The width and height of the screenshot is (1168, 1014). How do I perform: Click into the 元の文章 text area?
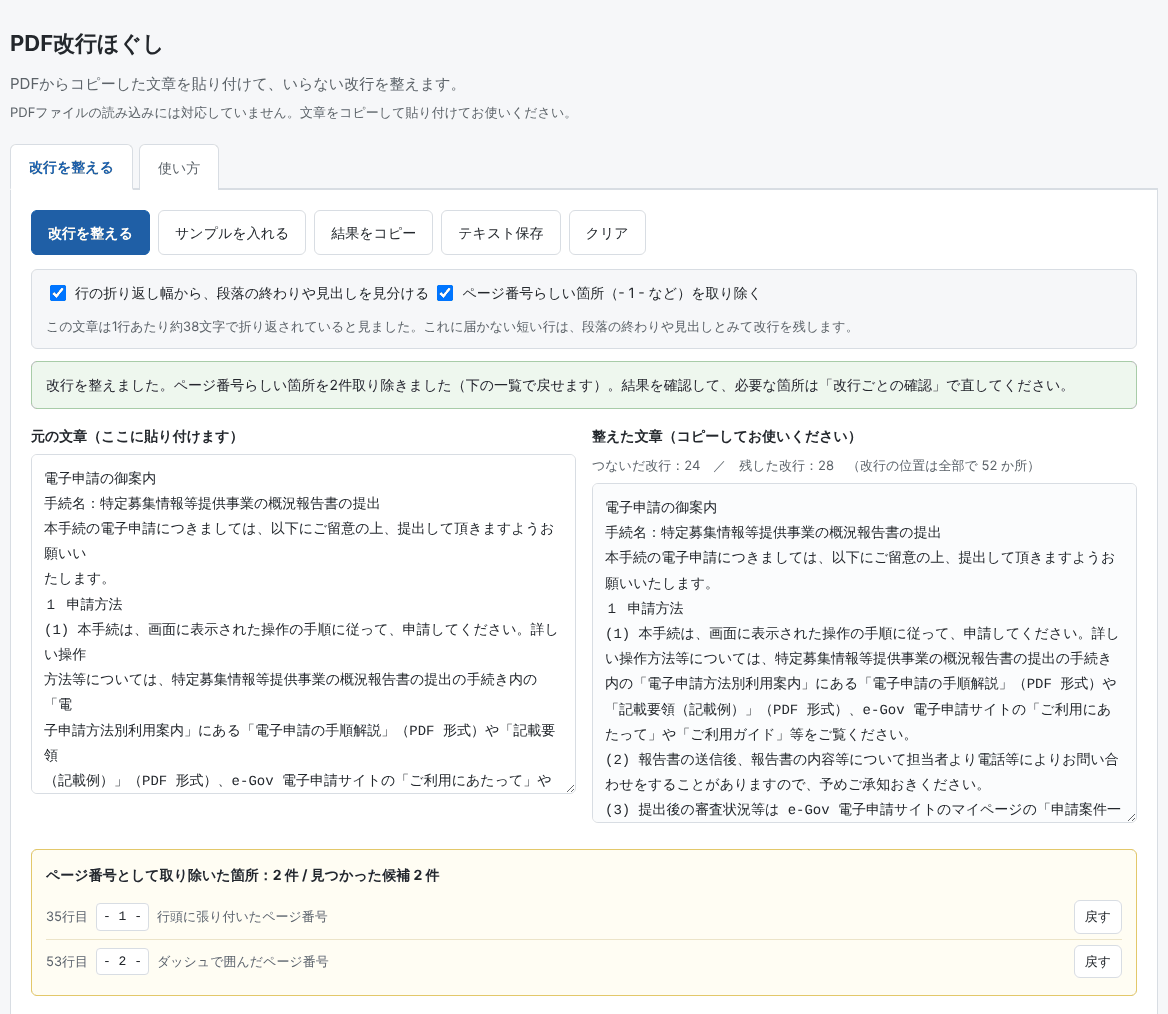[x=303, y=624]
